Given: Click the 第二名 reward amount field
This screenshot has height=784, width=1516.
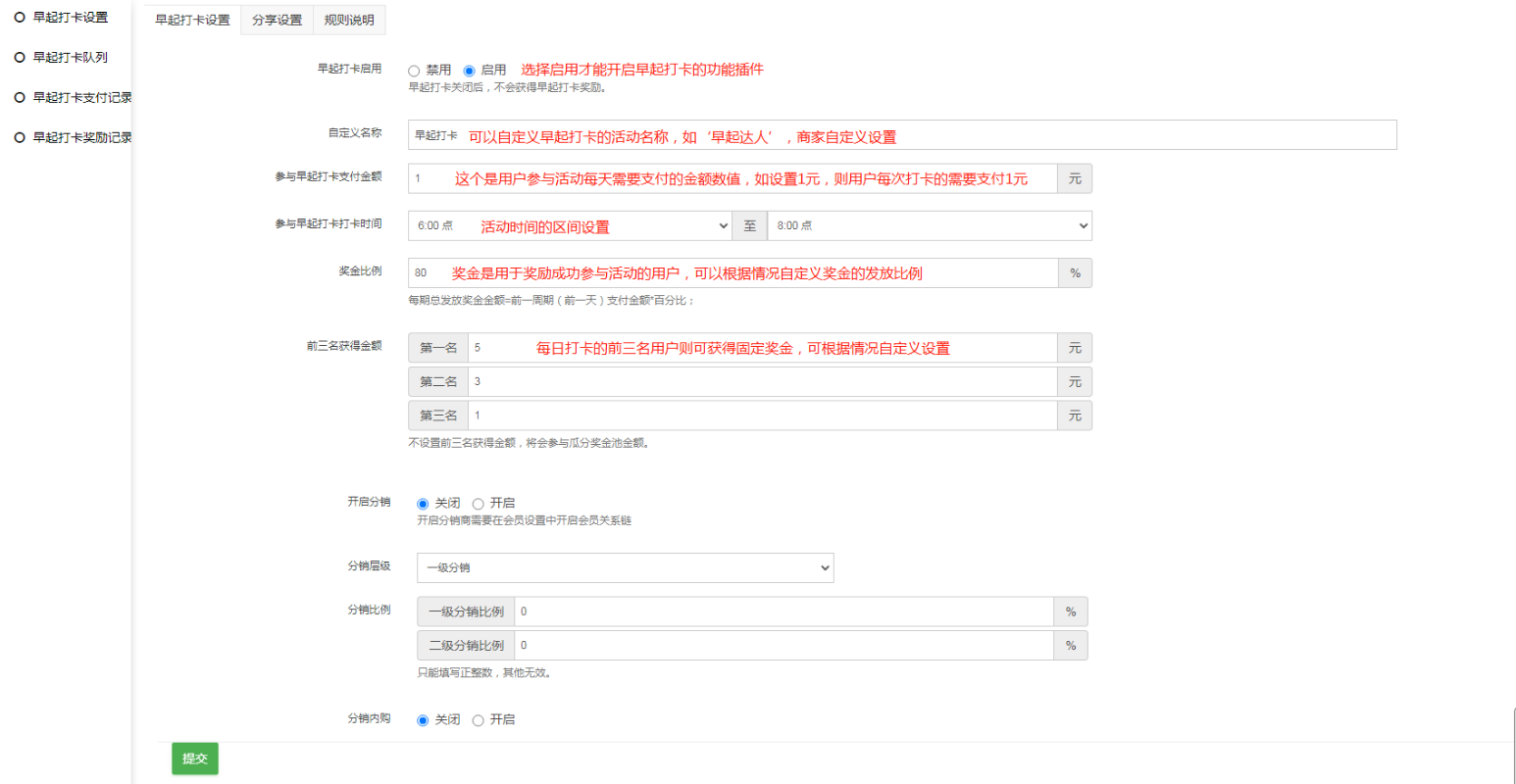Looking at the screenshot, I should [762, 382].
